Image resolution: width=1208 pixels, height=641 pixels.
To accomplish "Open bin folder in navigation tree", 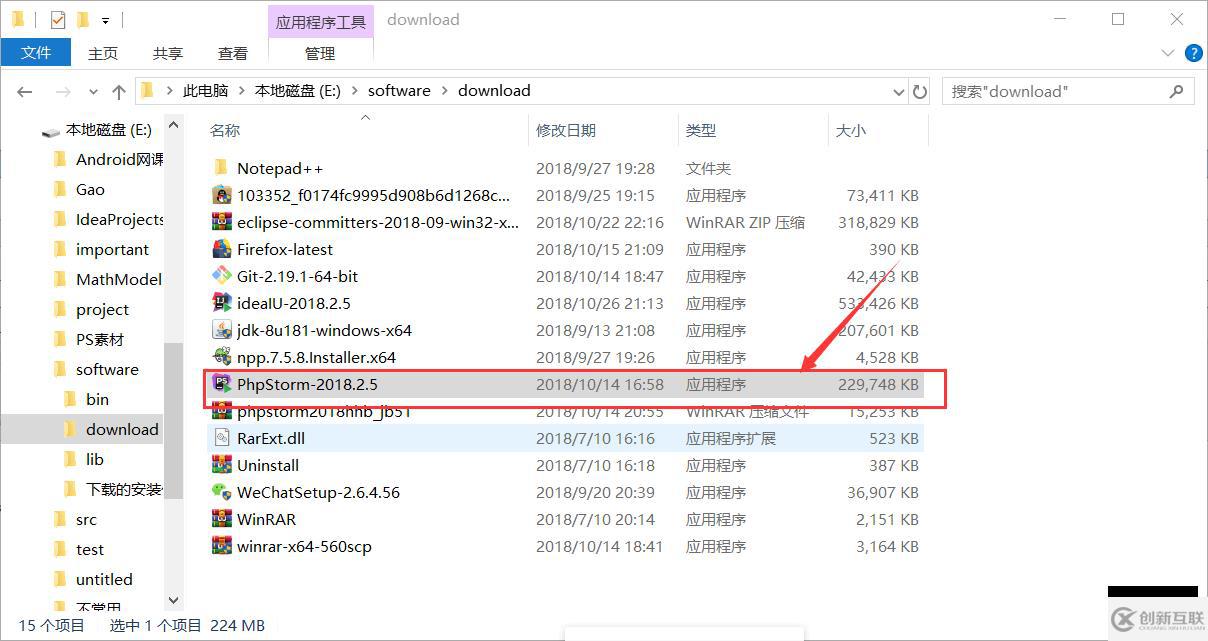I will (97, 400).
